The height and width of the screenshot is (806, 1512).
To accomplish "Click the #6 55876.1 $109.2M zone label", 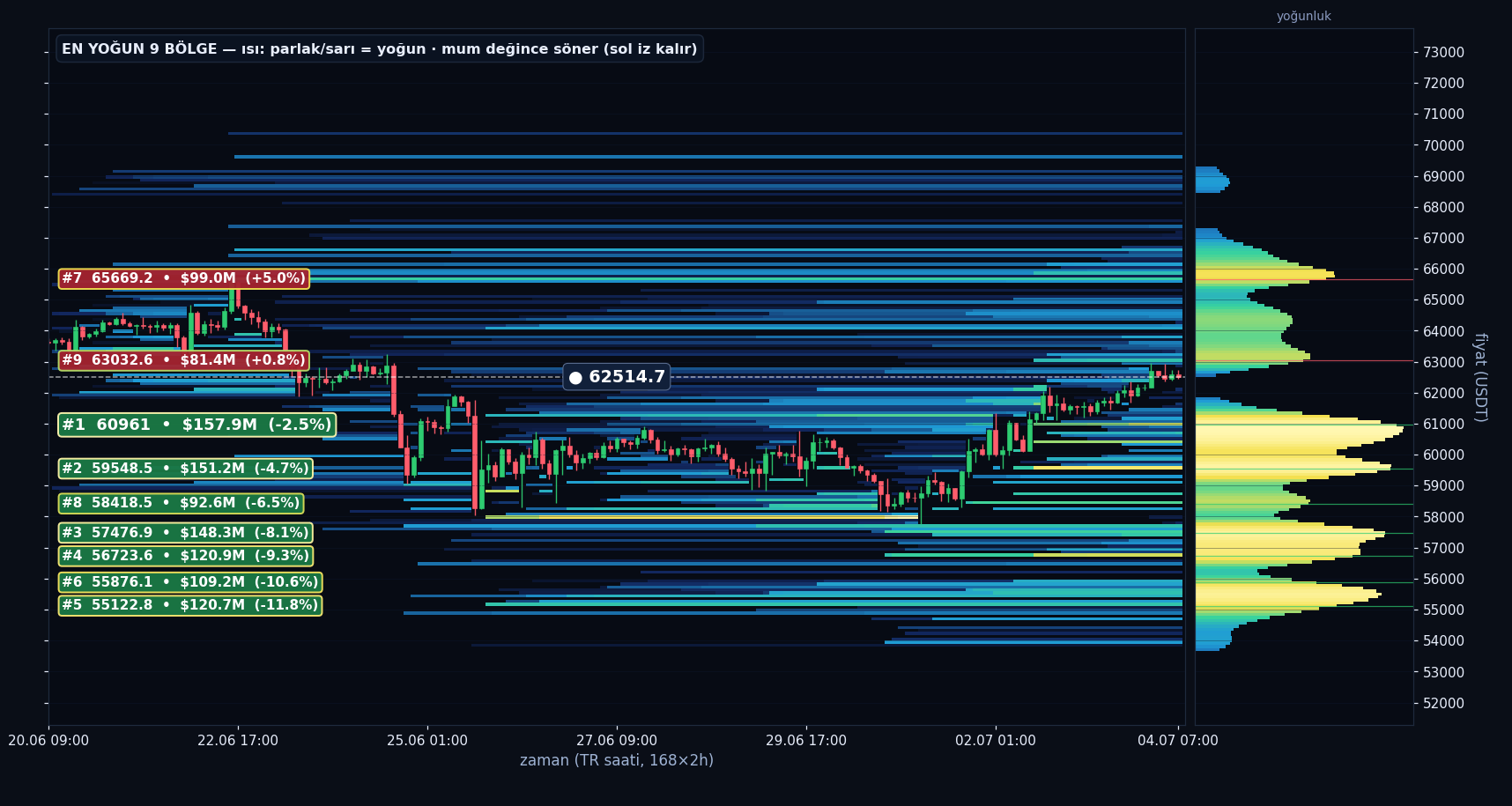I will click(189, 582).
